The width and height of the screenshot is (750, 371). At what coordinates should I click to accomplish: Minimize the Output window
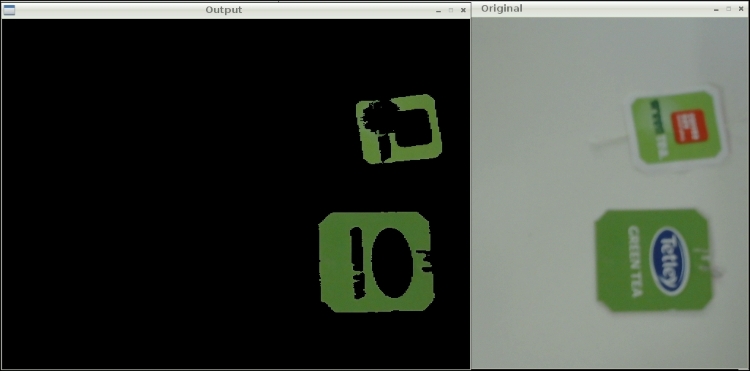click(x=438, y=10)
